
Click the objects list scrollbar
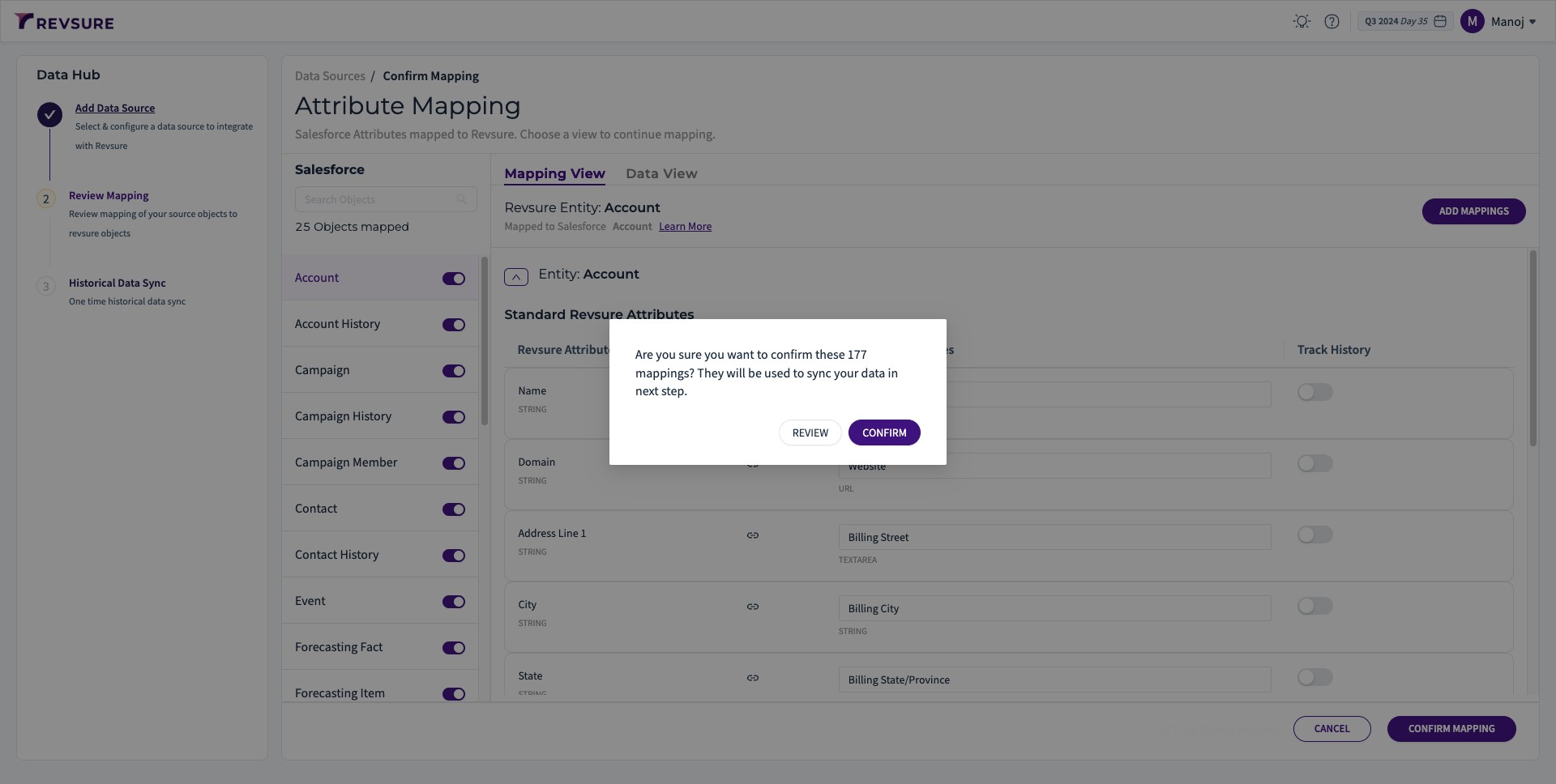pyautogui.click(x=485, y=340)
